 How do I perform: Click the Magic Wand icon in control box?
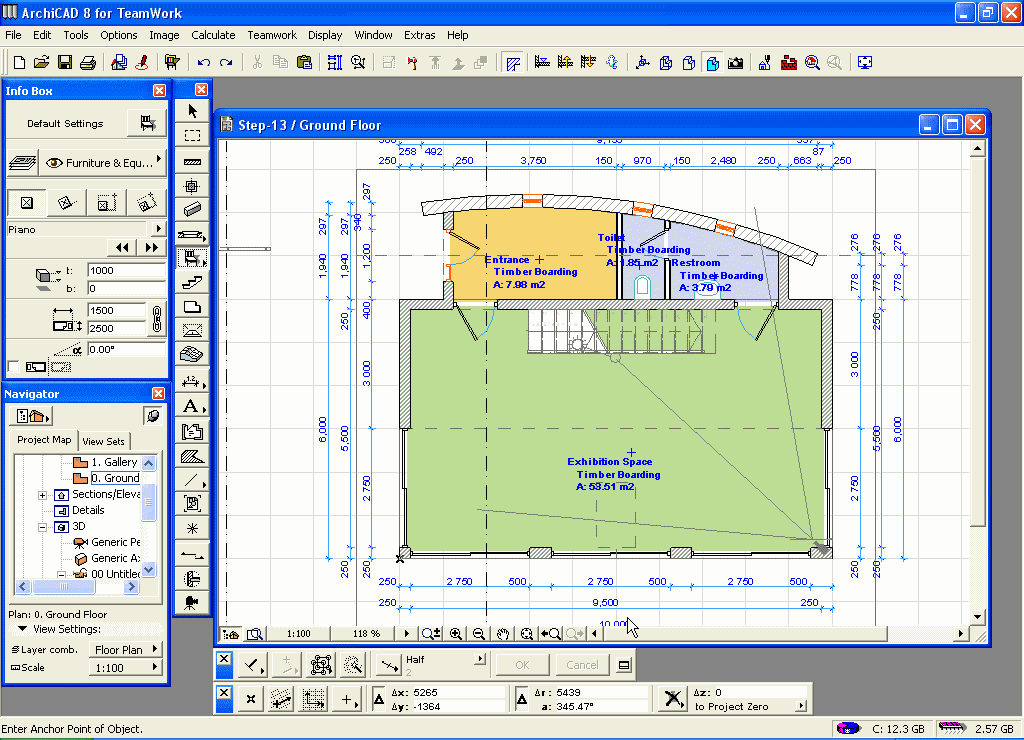click(352, 665)
